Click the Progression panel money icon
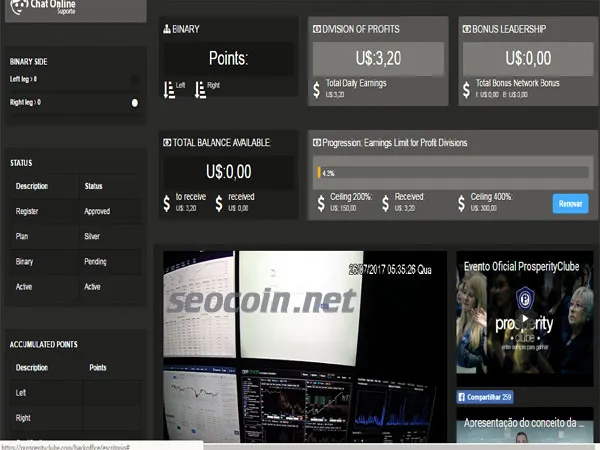The image size is (600, 450). tap(317, 143)
